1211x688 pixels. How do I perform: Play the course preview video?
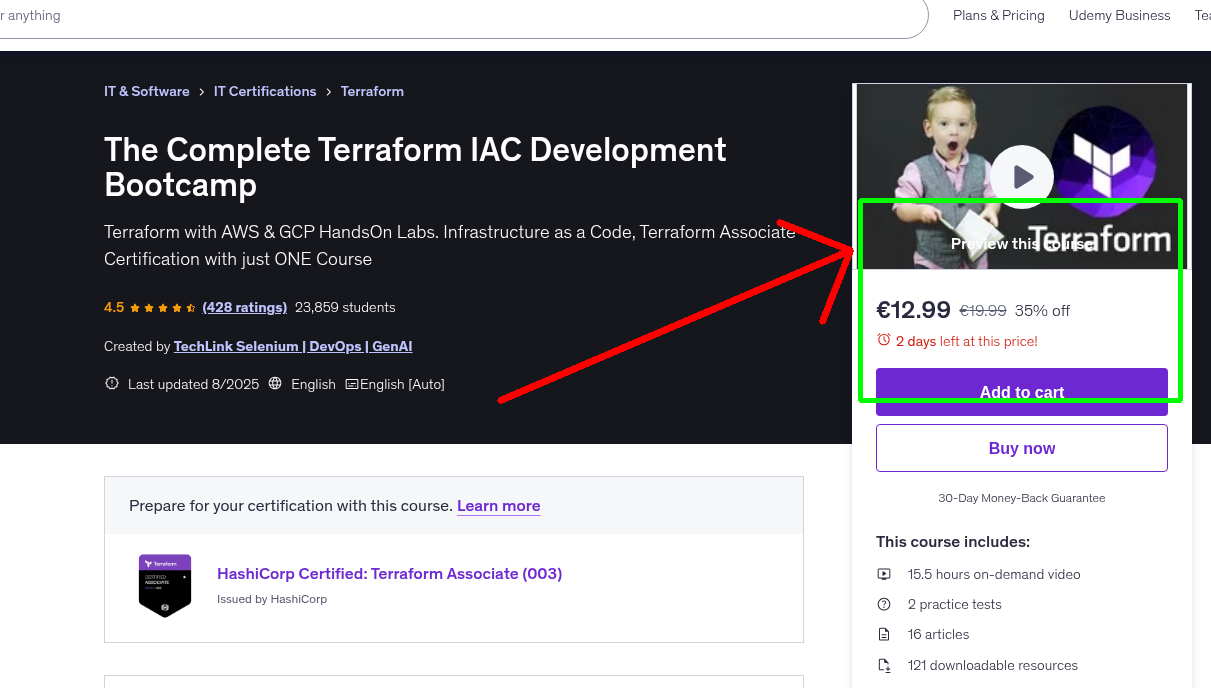1021,176
